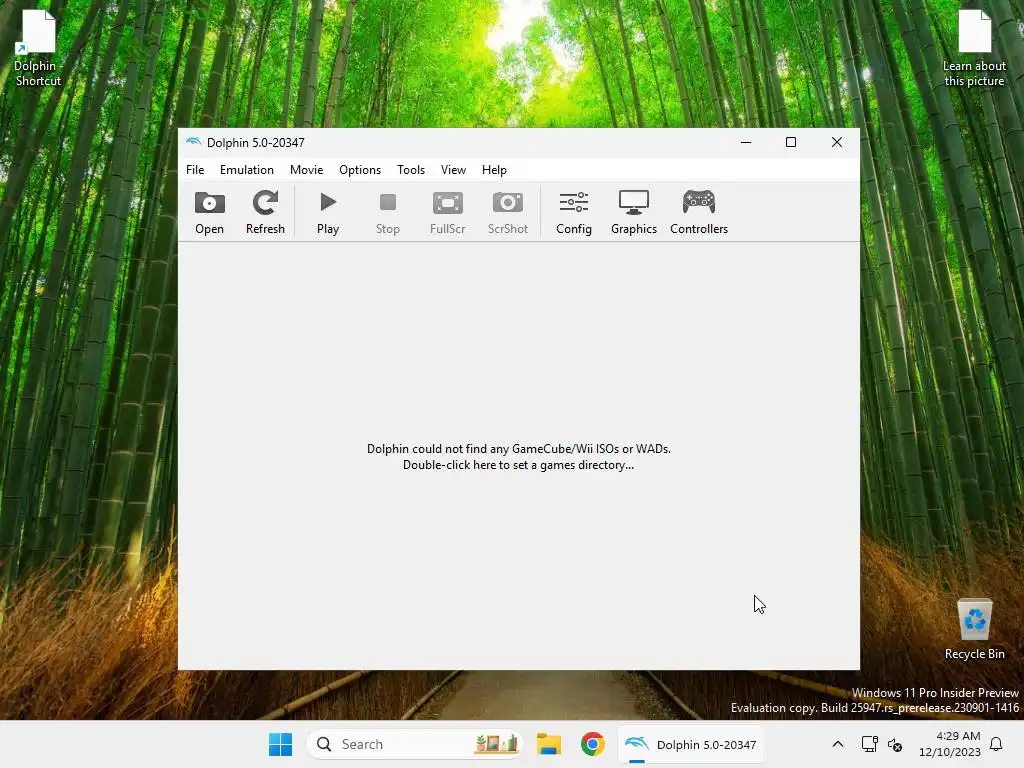Click the Dolphin logo in title bar
1024x768 pixels.
tap(193, 142)
